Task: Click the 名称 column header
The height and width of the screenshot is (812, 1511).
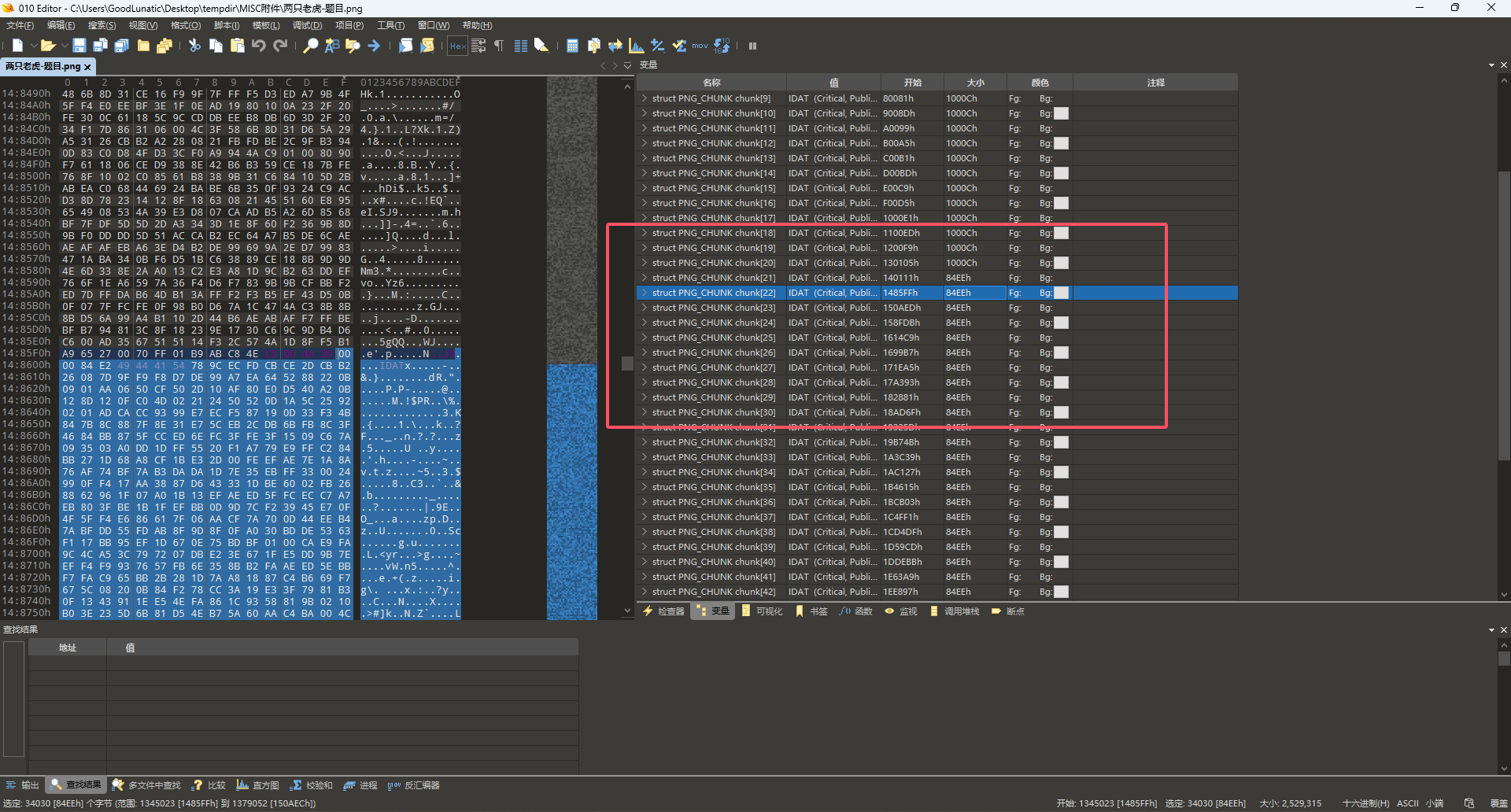Action: [x=711, y=83]
